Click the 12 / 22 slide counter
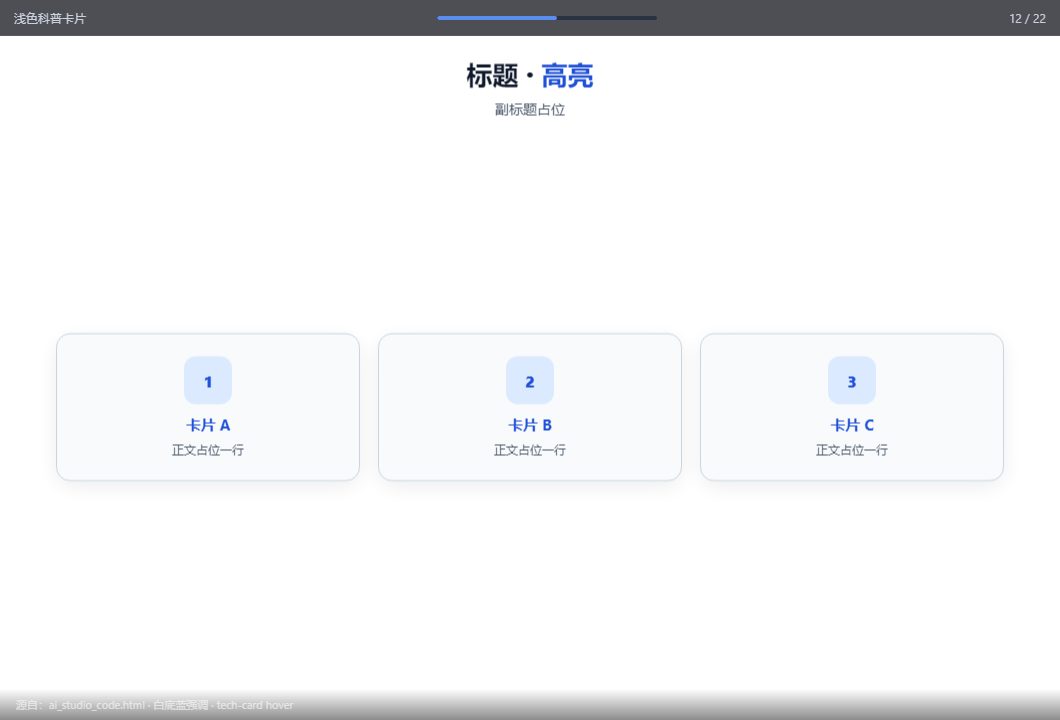1060x720 pixels. 1027,19
